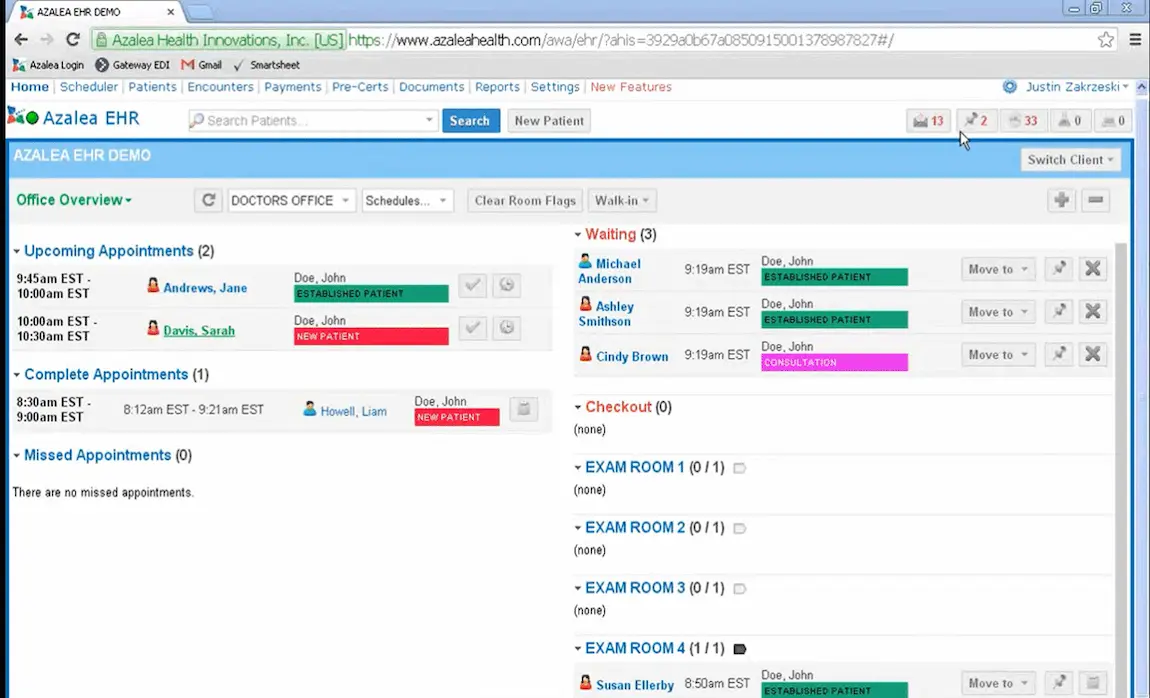Image resolution: width=1150 pixels, height=698 pixels.
Task: Open the Move to dropdown for Cindy Brown
Action: coord(996,354)
